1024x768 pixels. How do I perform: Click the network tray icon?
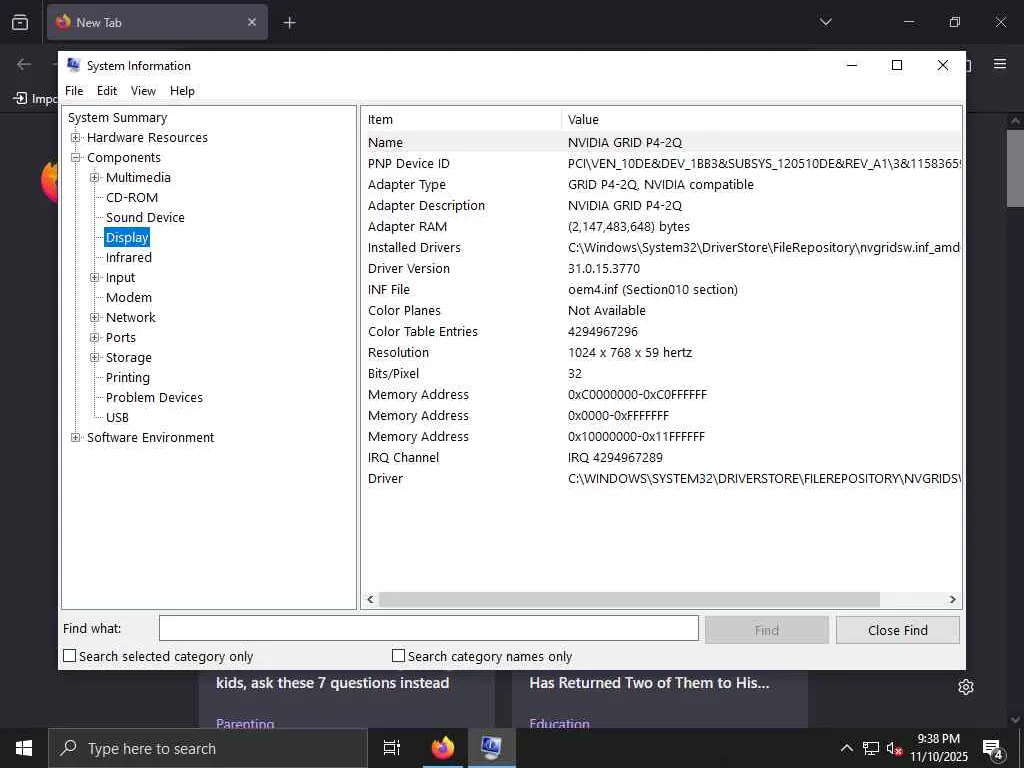(x=871, y=748)
